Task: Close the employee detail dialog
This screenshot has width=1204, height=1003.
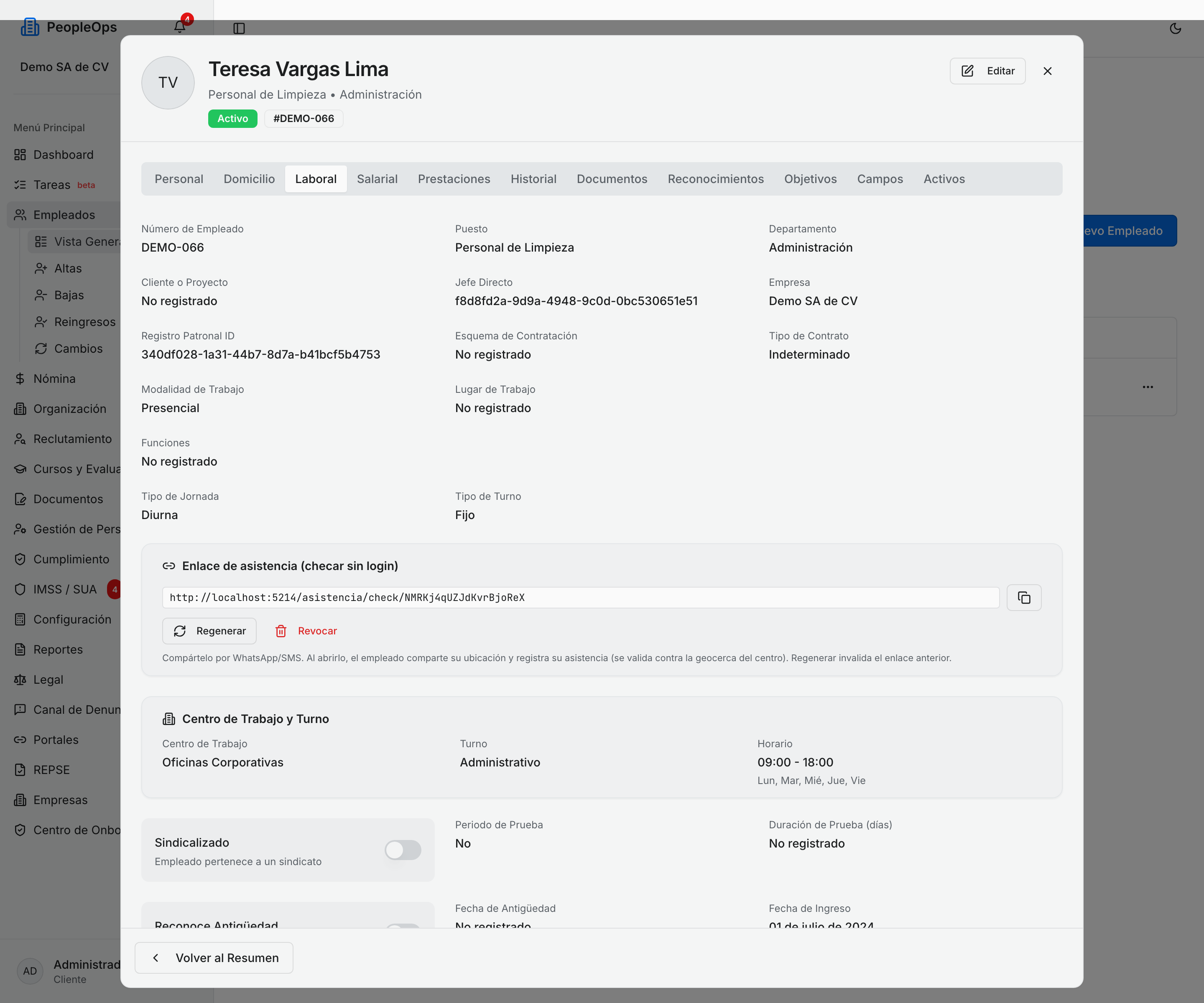Action: tap(1048, 71)
